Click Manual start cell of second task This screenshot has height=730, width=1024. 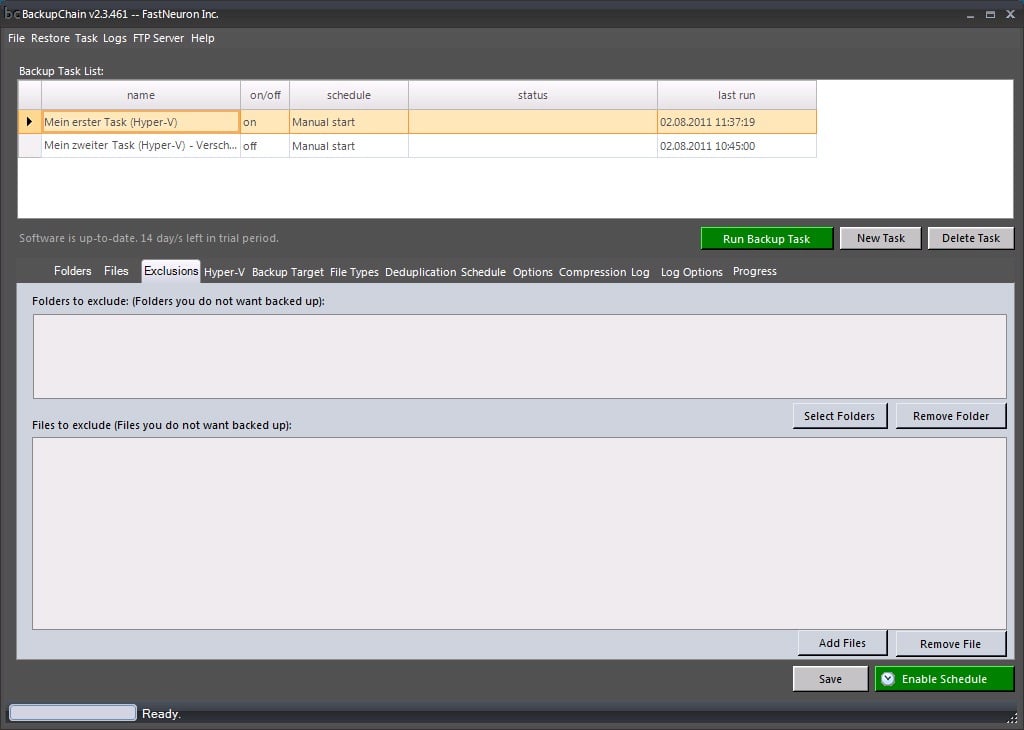click(x=349, y=146)
